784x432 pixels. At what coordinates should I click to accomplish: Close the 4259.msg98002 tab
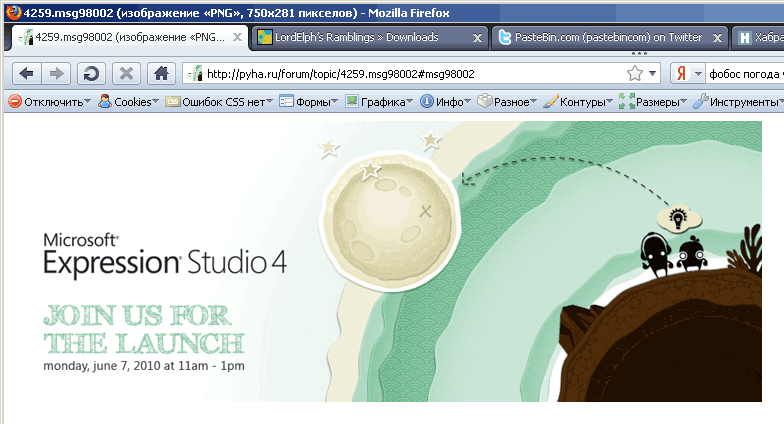(238, 38)
